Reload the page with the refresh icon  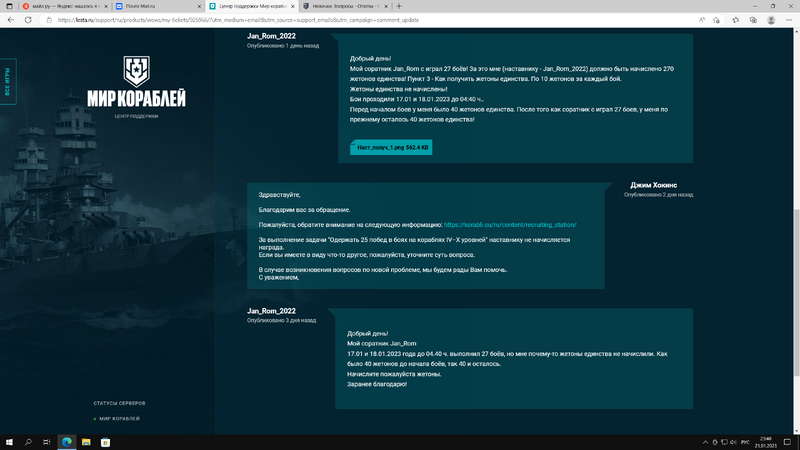click(41, 18)
